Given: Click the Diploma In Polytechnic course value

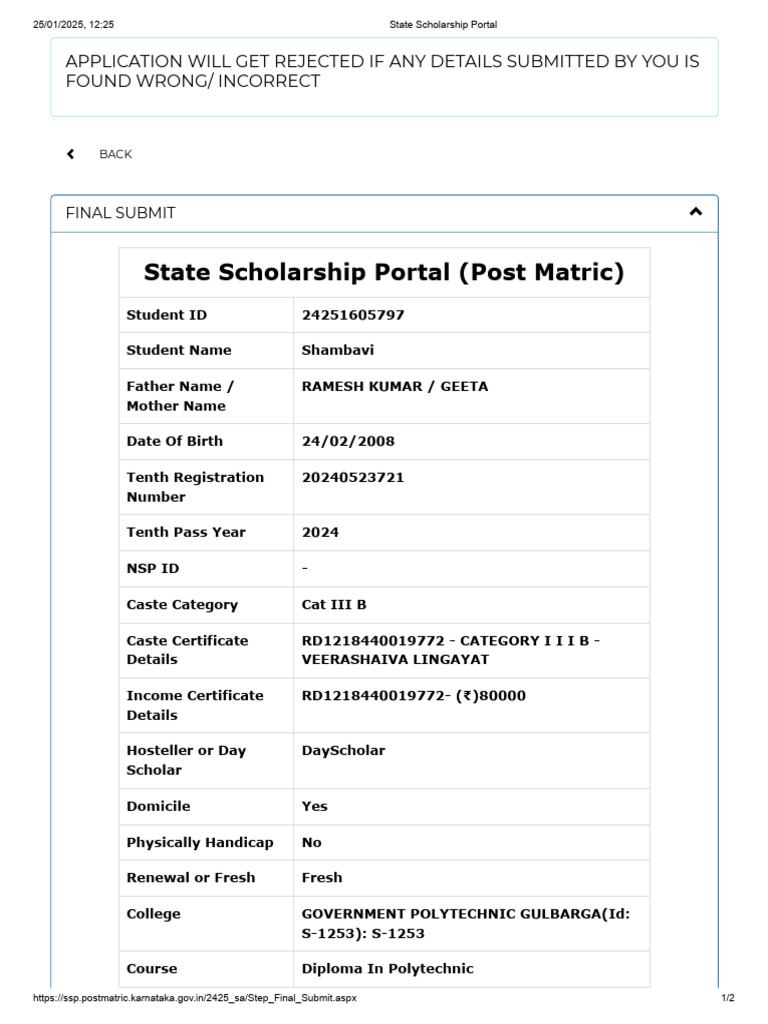Looking at the screenshot, I should [x=387, y=968].
